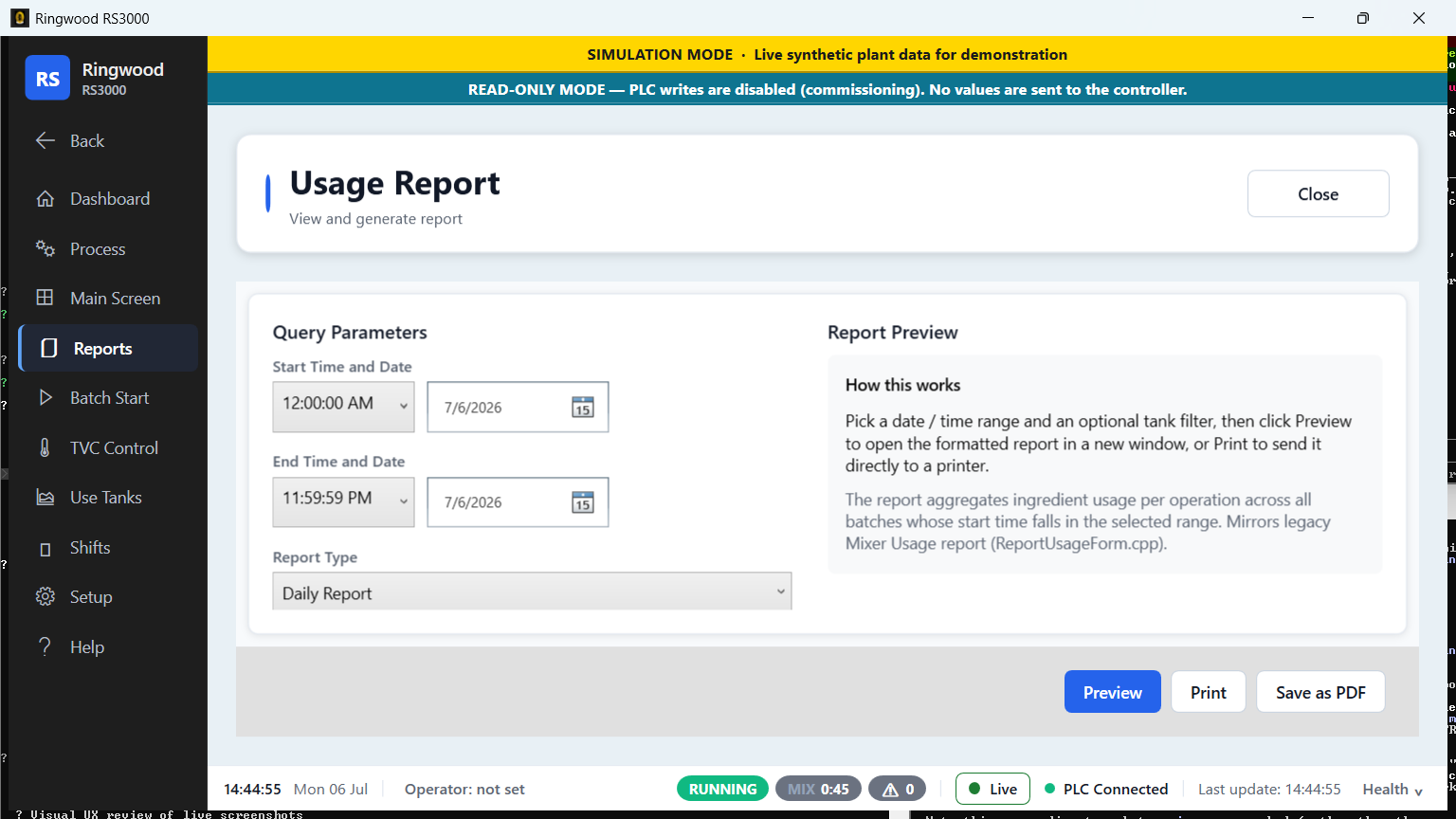The image size is (1456, 819).
Task: Click the blue Preview button
Action: tap(1112, 692)
